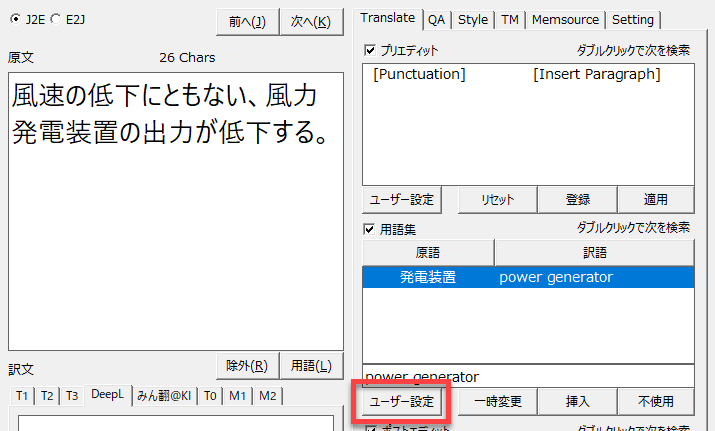Open the みん翻@KI tab

click(164, 395)
